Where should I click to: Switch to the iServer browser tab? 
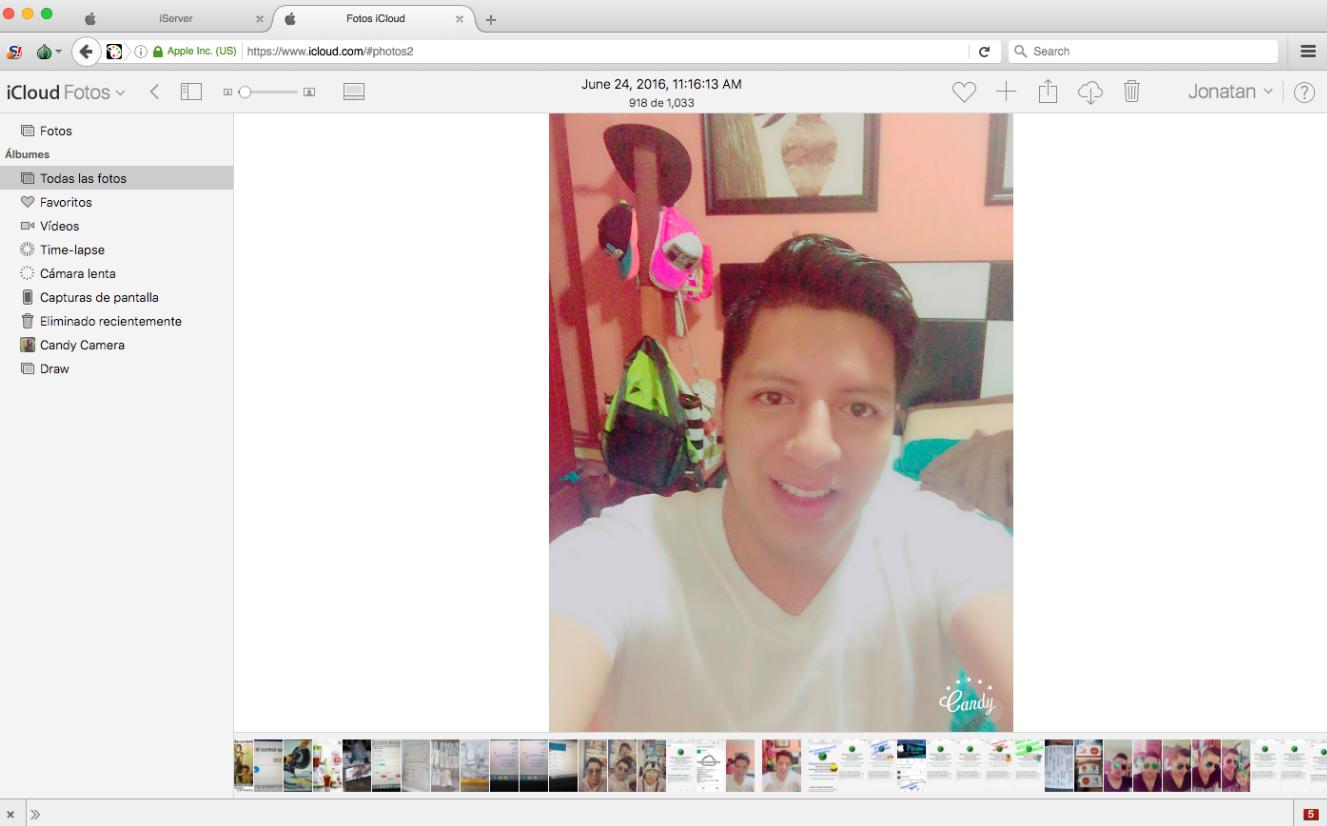pyautogui.click(x=176, y=19)
